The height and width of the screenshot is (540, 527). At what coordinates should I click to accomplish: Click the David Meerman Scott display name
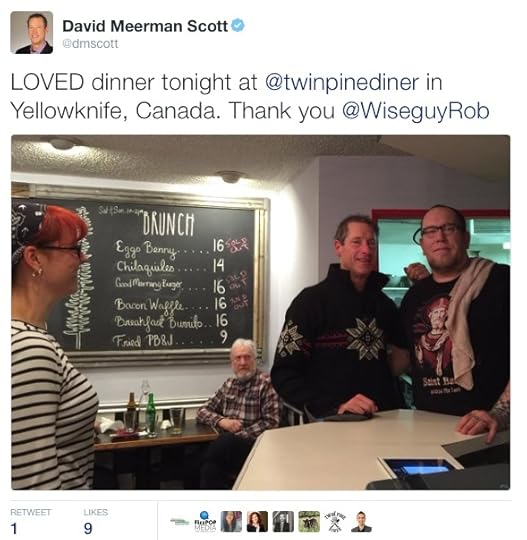pos(145,26)
